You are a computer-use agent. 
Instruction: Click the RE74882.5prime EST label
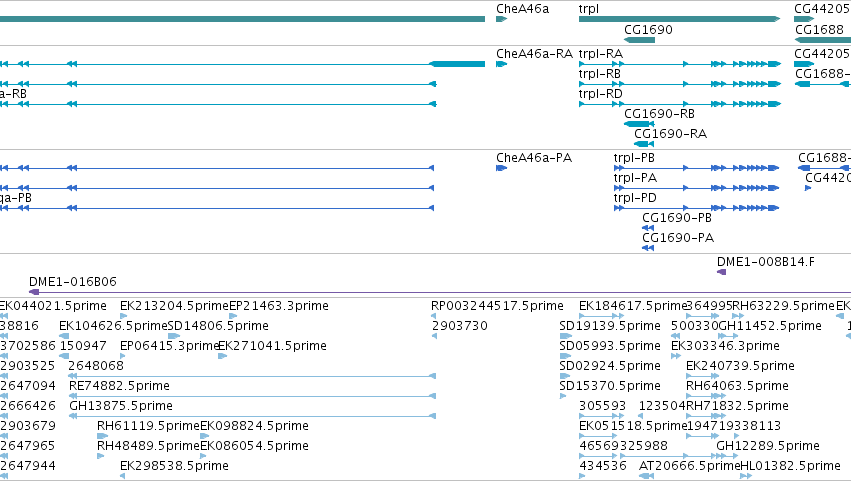pos(119,386)
